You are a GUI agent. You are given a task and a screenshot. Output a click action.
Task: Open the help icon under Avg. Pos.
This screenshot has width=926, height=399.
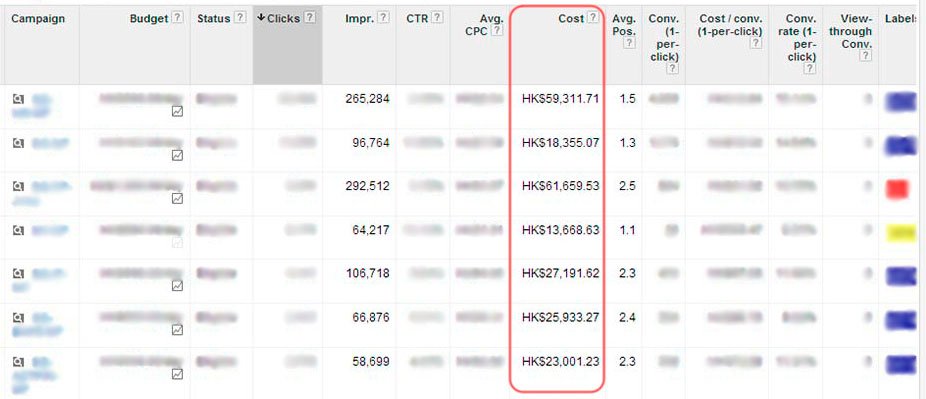point(630,43)
